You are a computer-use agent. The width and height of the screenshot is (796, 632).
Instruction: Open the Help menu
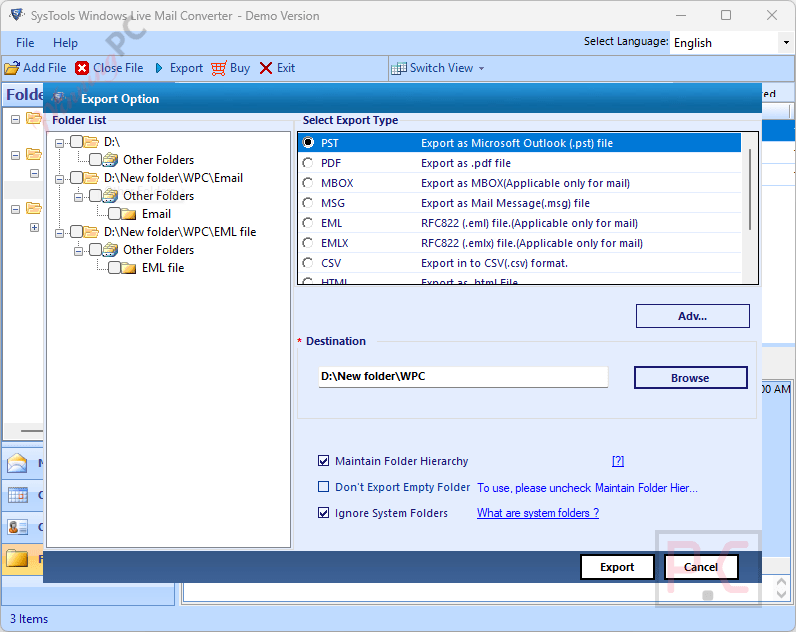pyautogui.click(x=65, y=43)
